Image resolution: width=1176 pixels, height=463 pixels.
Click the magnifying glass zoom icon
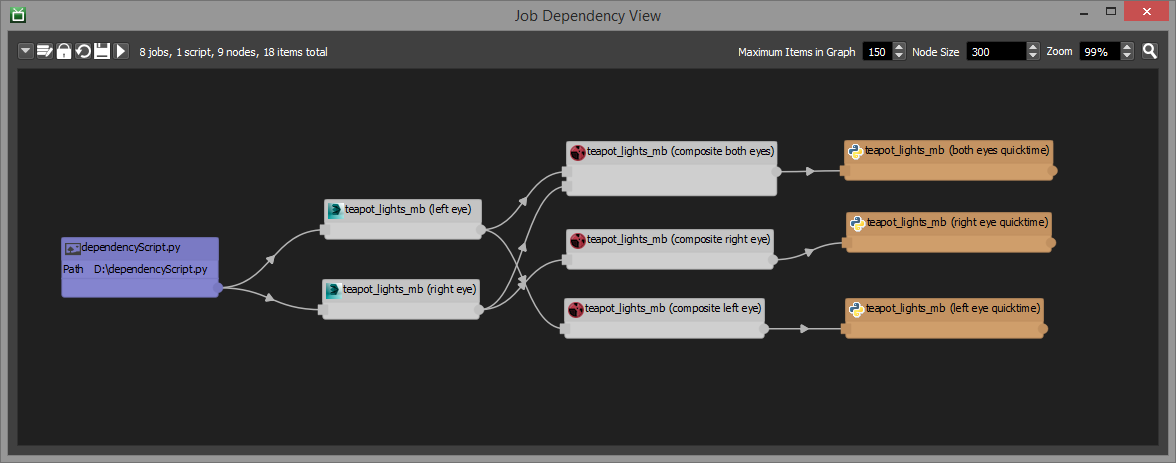click(1150, 51)
